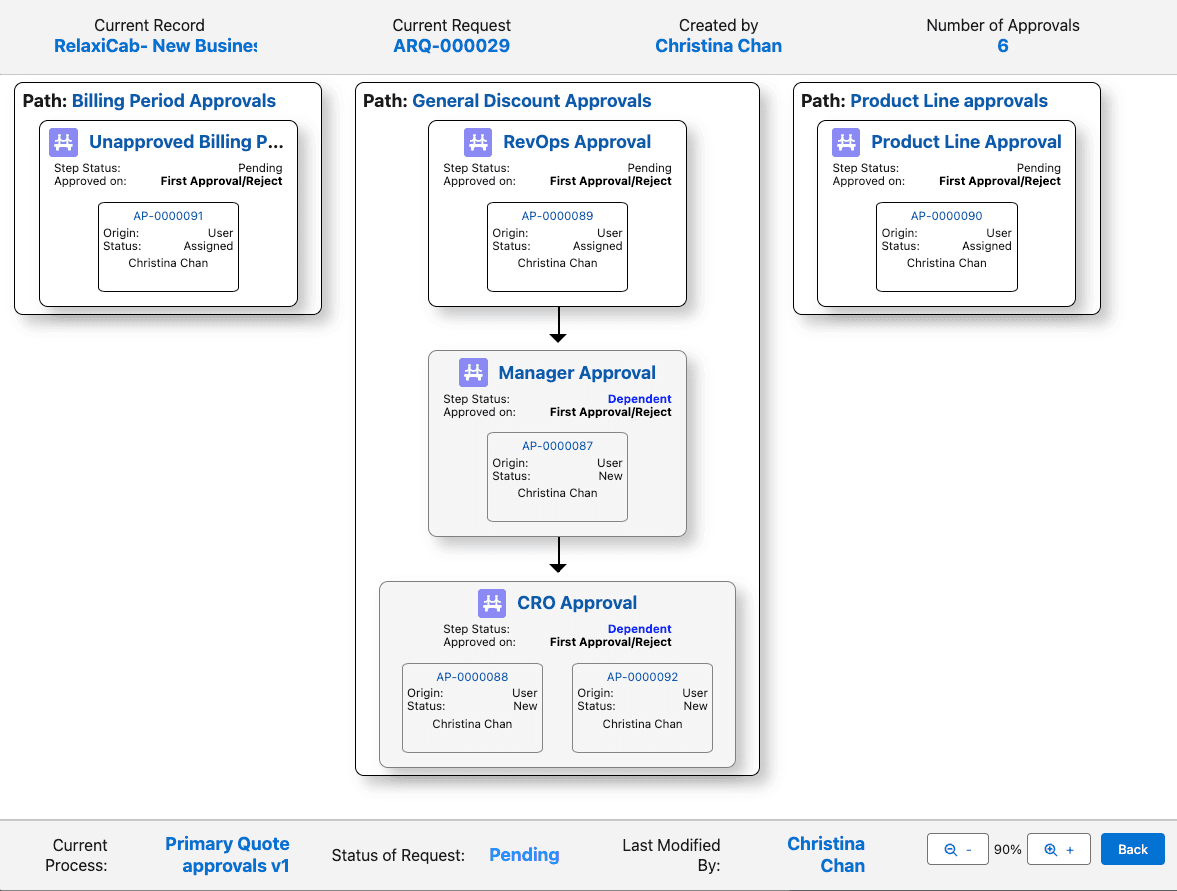Click the Pending status in RevOps Approval

pyautogui.click(x=649, y=168)
